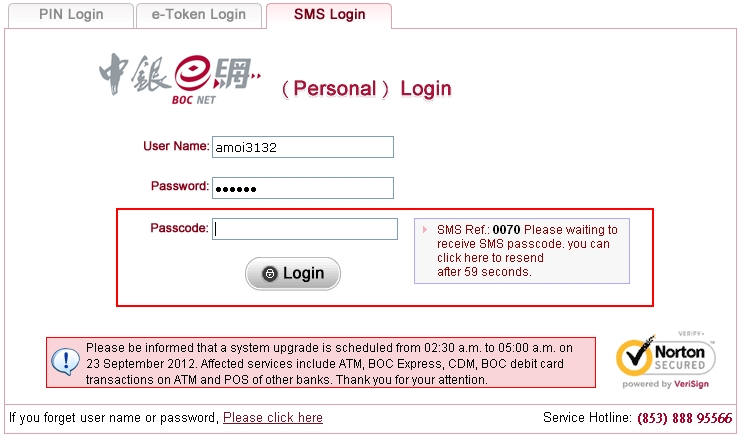Click the BOC NET logo

[x=180, y=79]
